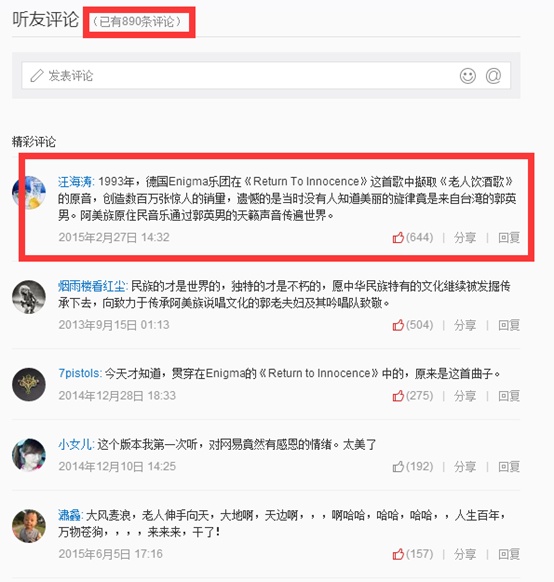554x582 pixels.
Task: Click the pencil icon in comment box
Action: click(37, 76)
